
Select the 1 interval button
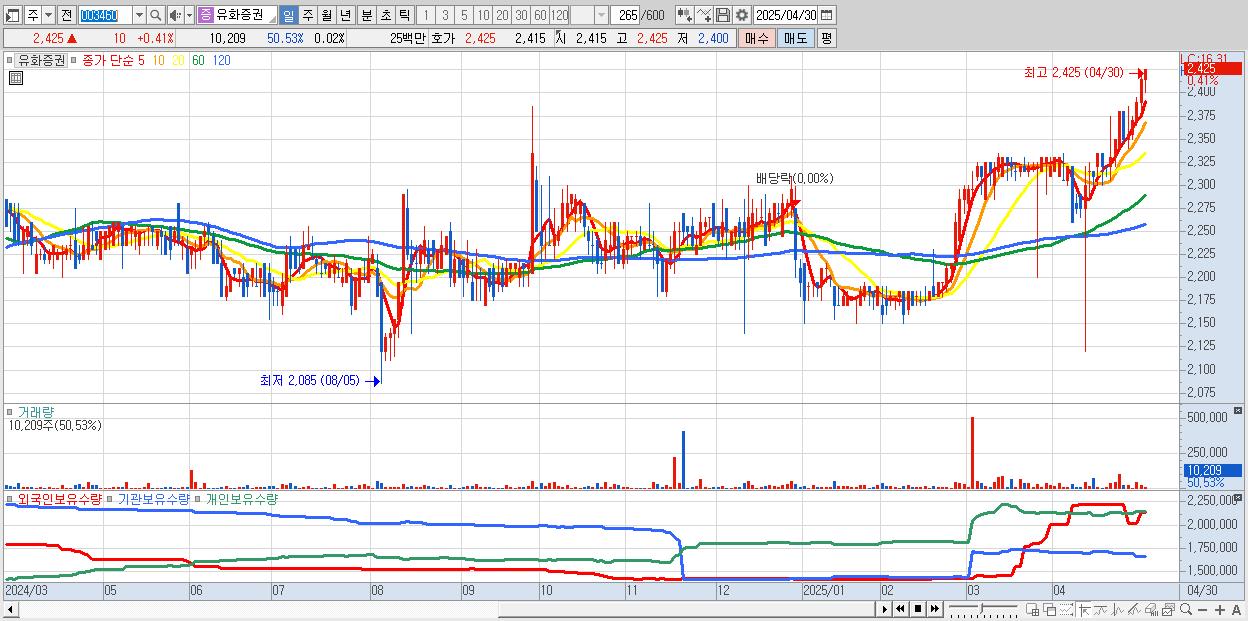pos(426,15)
